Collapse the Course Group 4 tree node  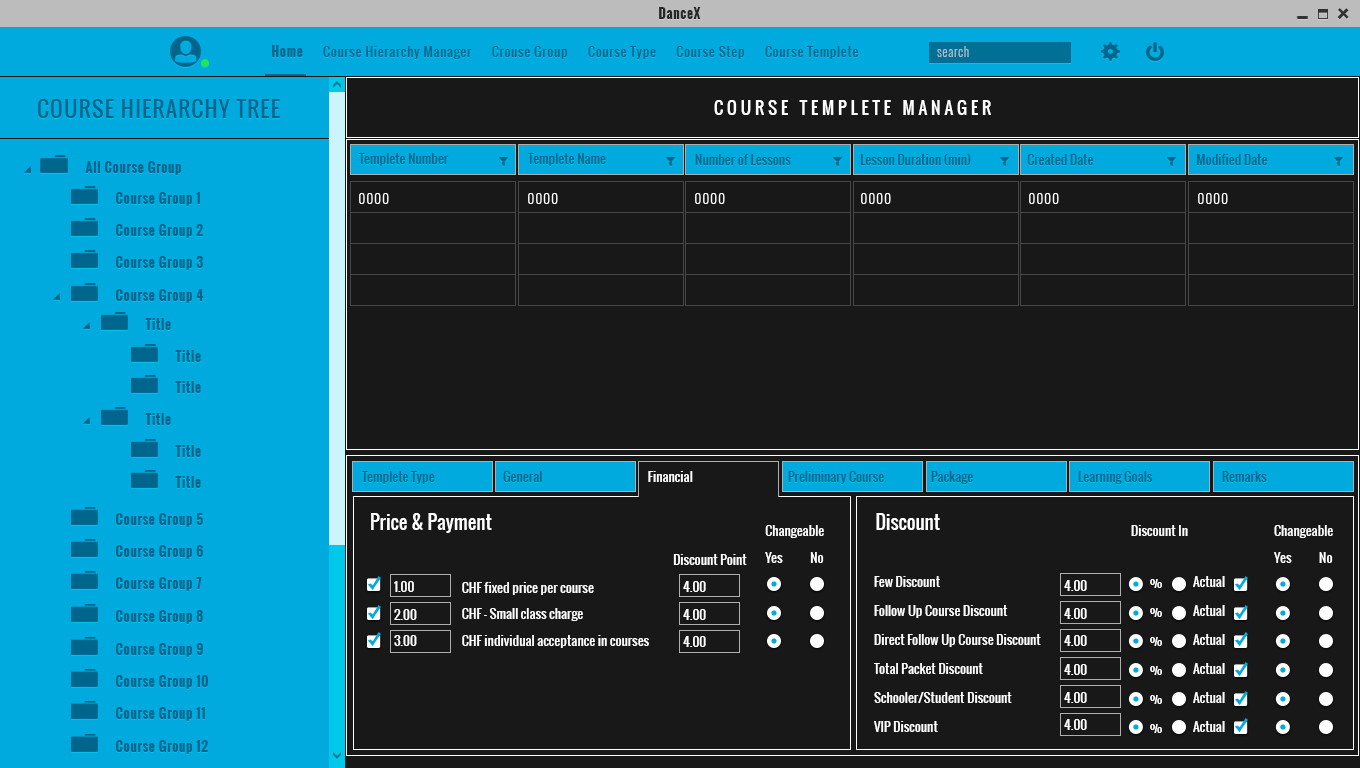(57, 297)
